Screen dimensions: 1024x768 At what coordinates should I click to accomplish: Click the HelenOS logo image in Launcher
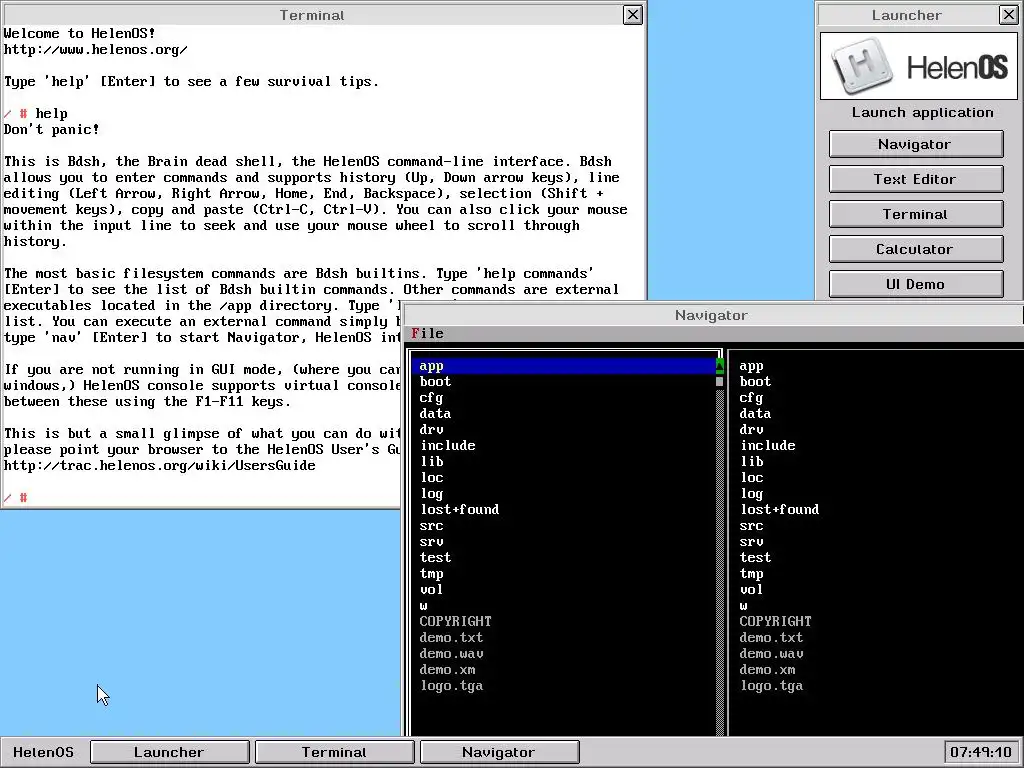click(x=918, y=66)
